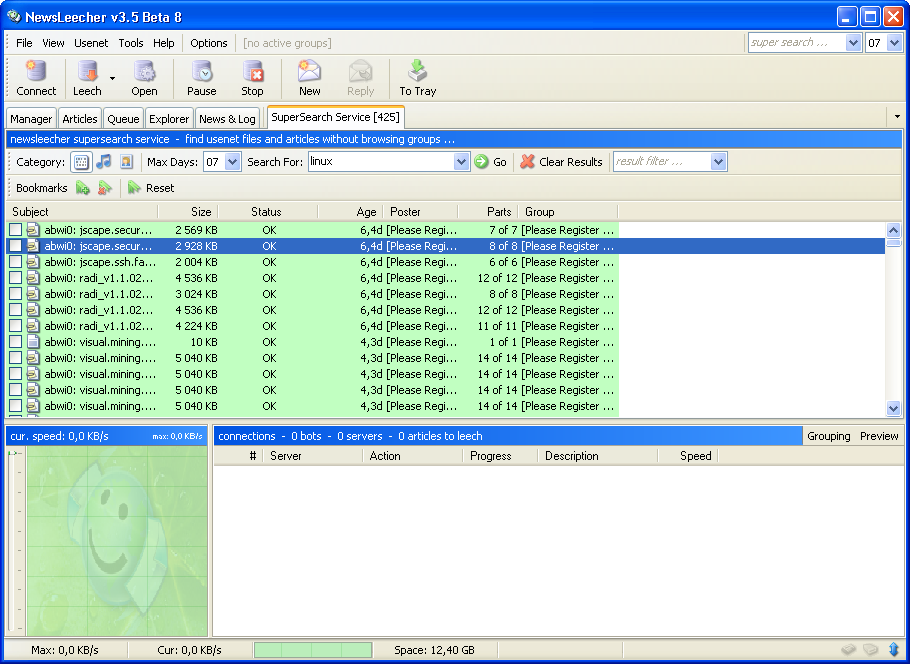Switch to the Manager tab
Image resolution: width=910 pixels, height=664 pixels.
coord(31,118)
